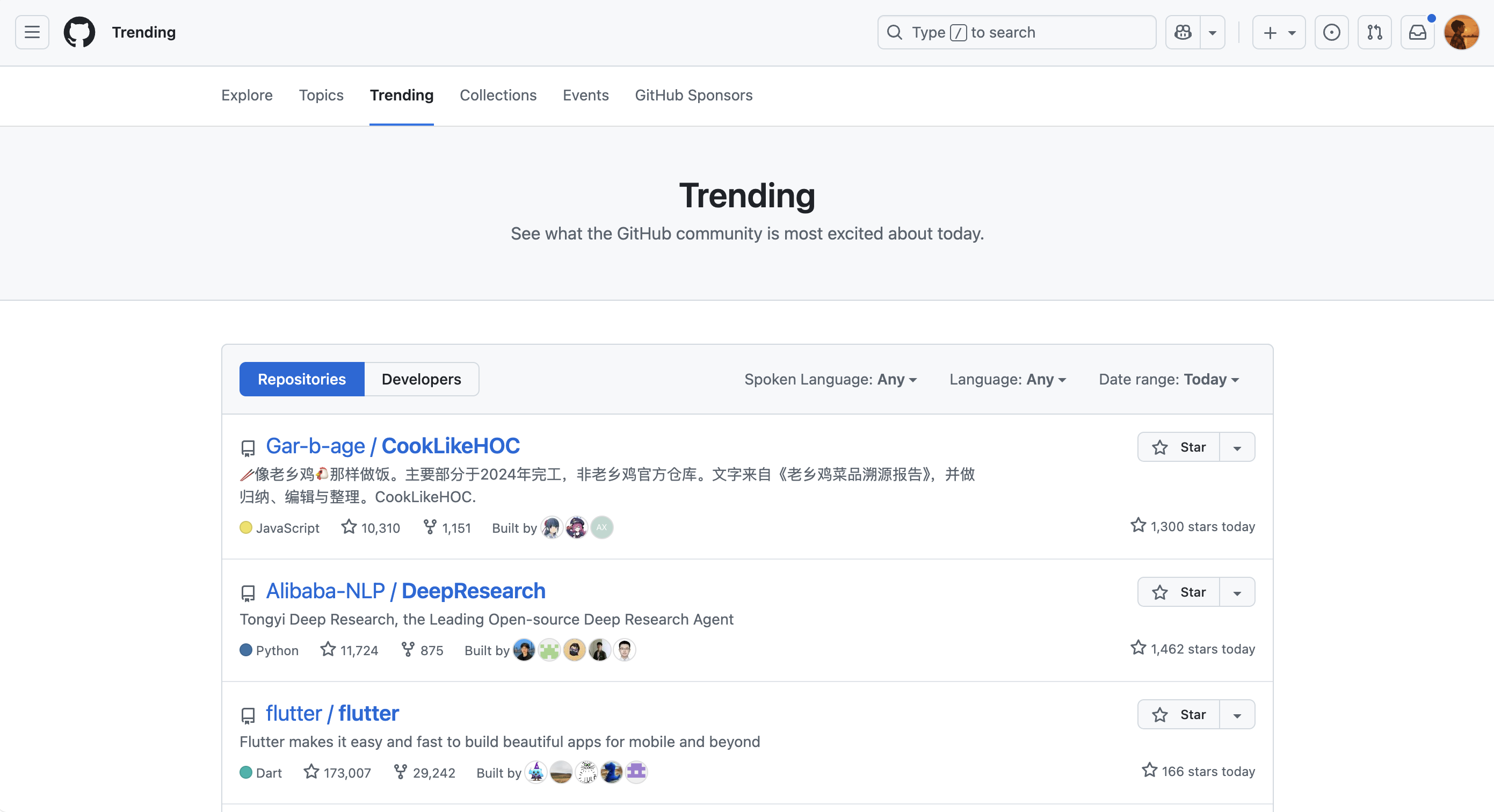The width and height of the screenshot is (1494, 812).
Task: Open the plus create-new dropdown
Action: 1279,32
